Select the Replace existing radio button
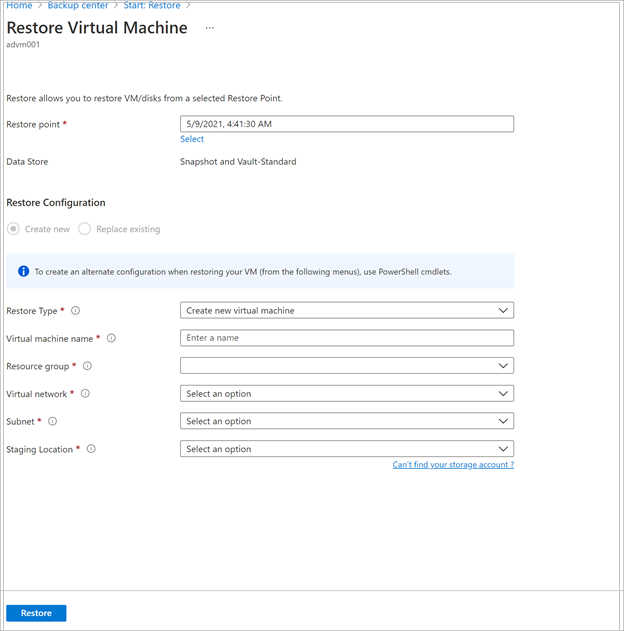624x631 pixels. point(84,229)
